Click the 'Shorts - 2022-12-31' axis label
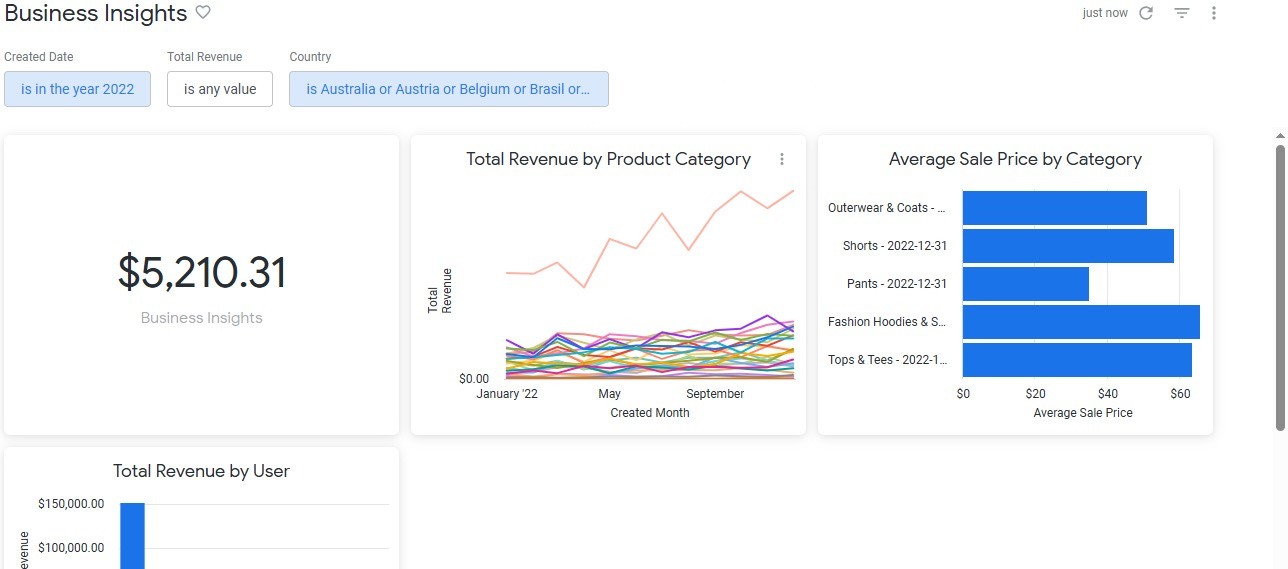 click(x=895, y=246)
